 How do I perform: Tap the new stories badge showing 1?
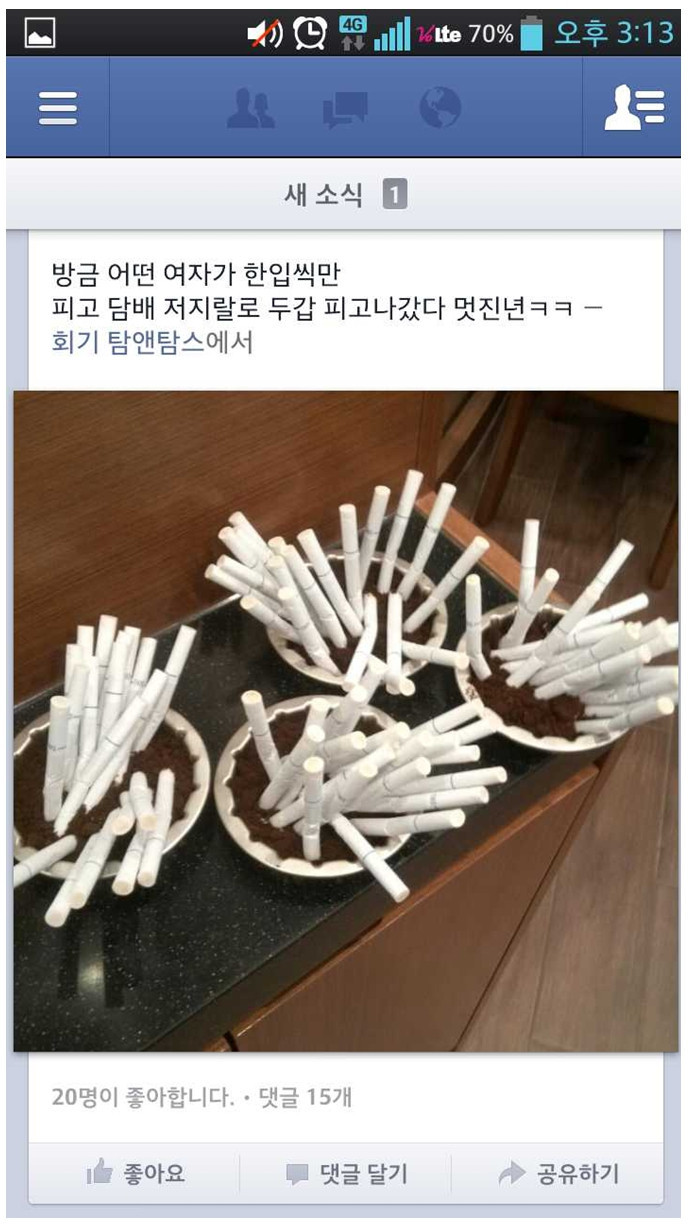click(395, 195)
